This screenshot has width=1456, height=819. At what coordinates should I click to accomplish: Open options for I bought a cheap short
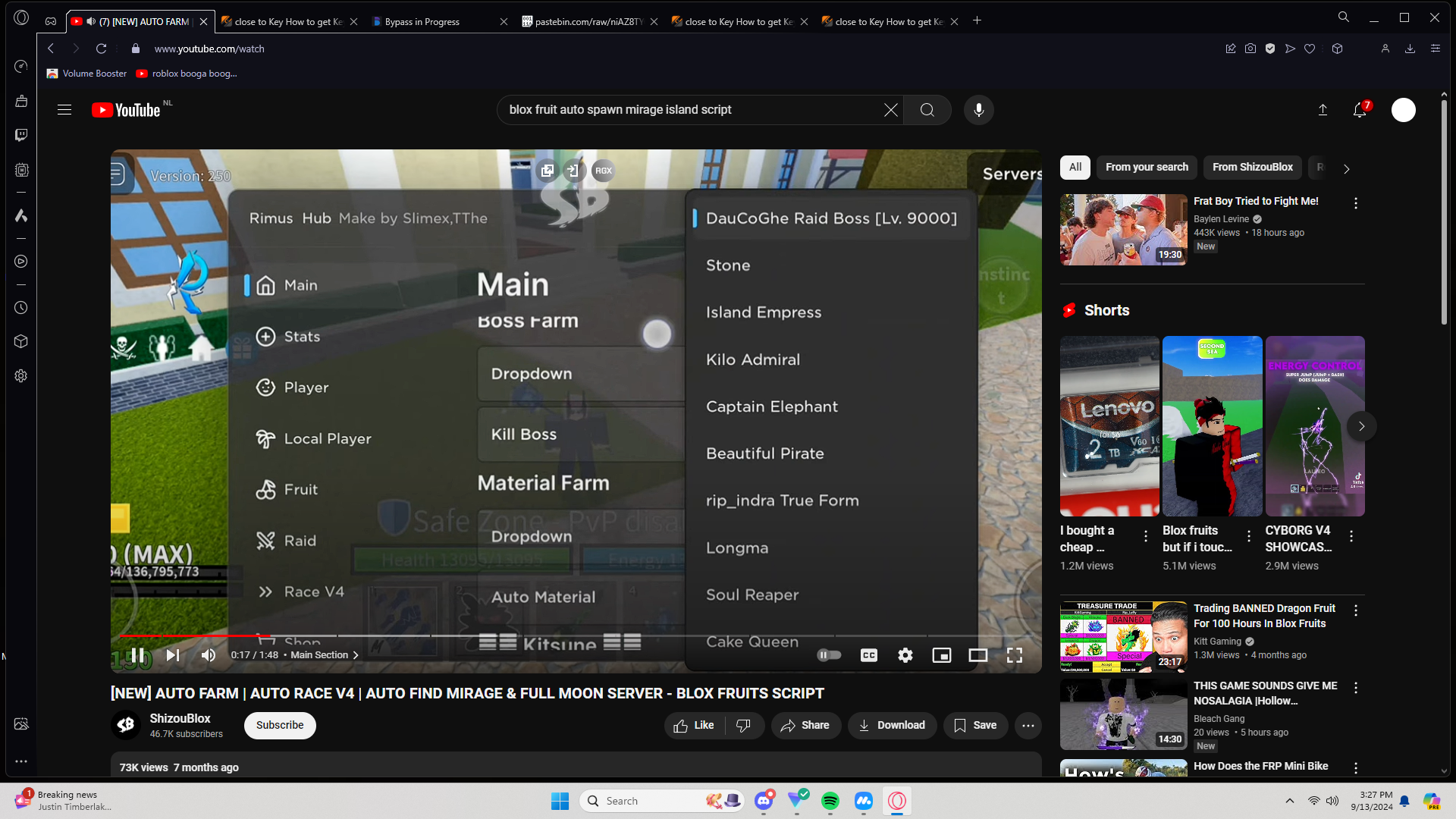[1146, 537]
